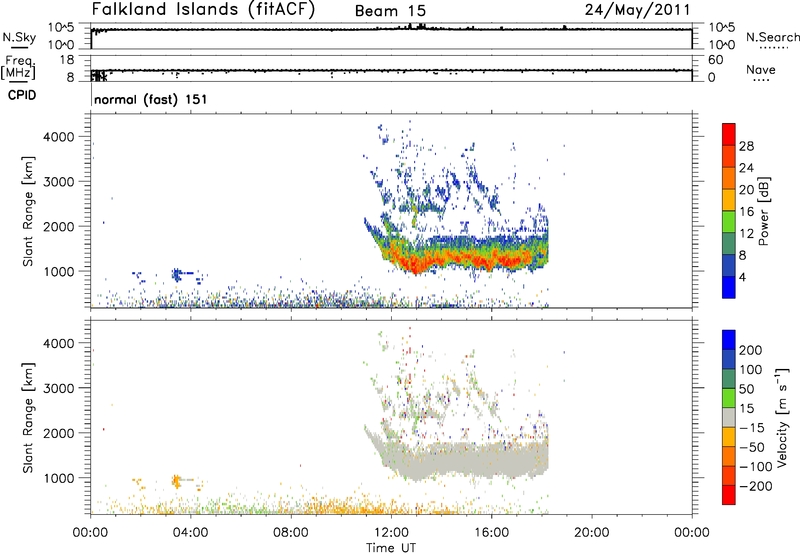Screen dimensions: 800x554
Task: Click the 'Velocity [m s-1]' color bar label
Action: pyautogui.click(x=783, y=417)
